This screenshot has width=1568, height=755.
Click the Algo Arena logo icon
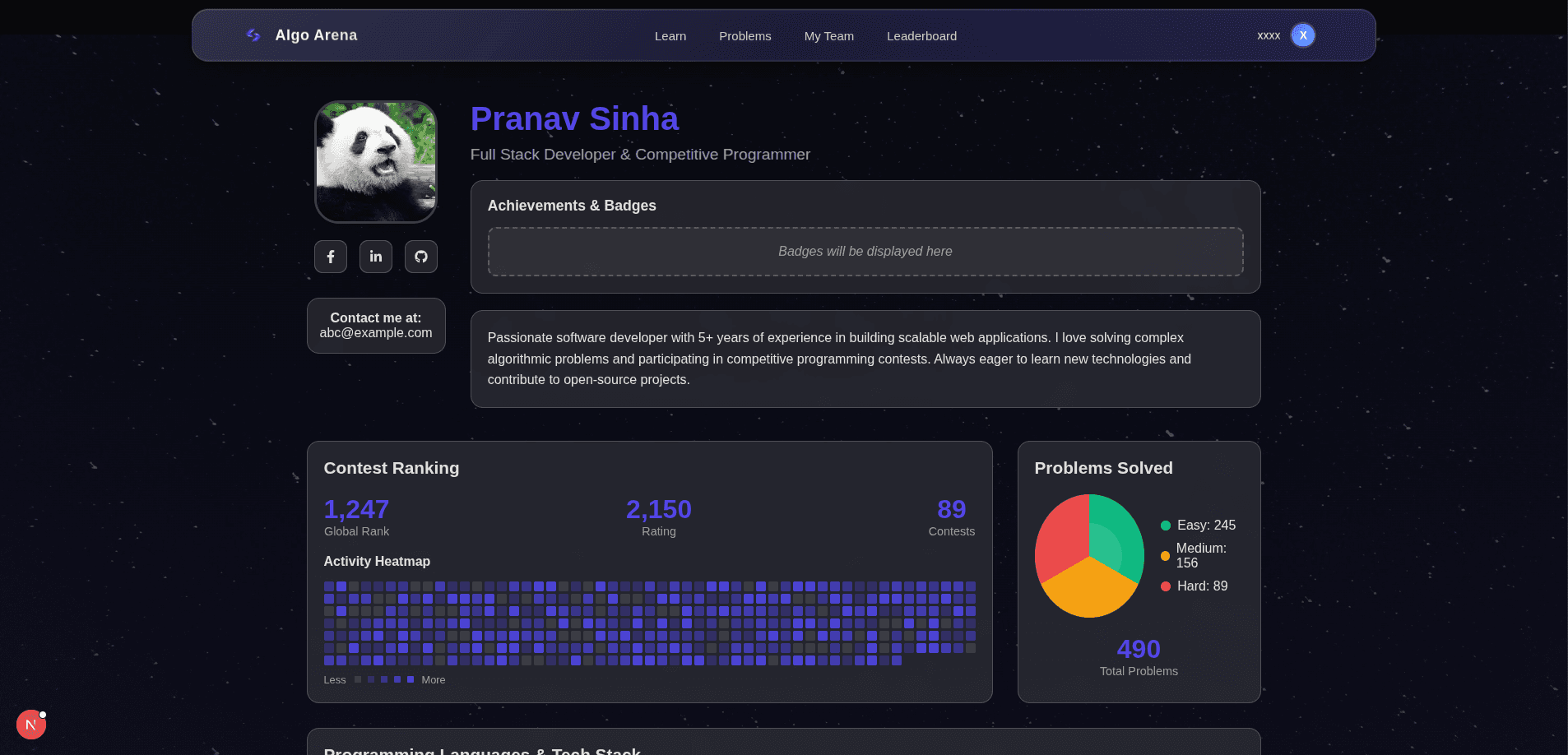(x=253, y=35)
